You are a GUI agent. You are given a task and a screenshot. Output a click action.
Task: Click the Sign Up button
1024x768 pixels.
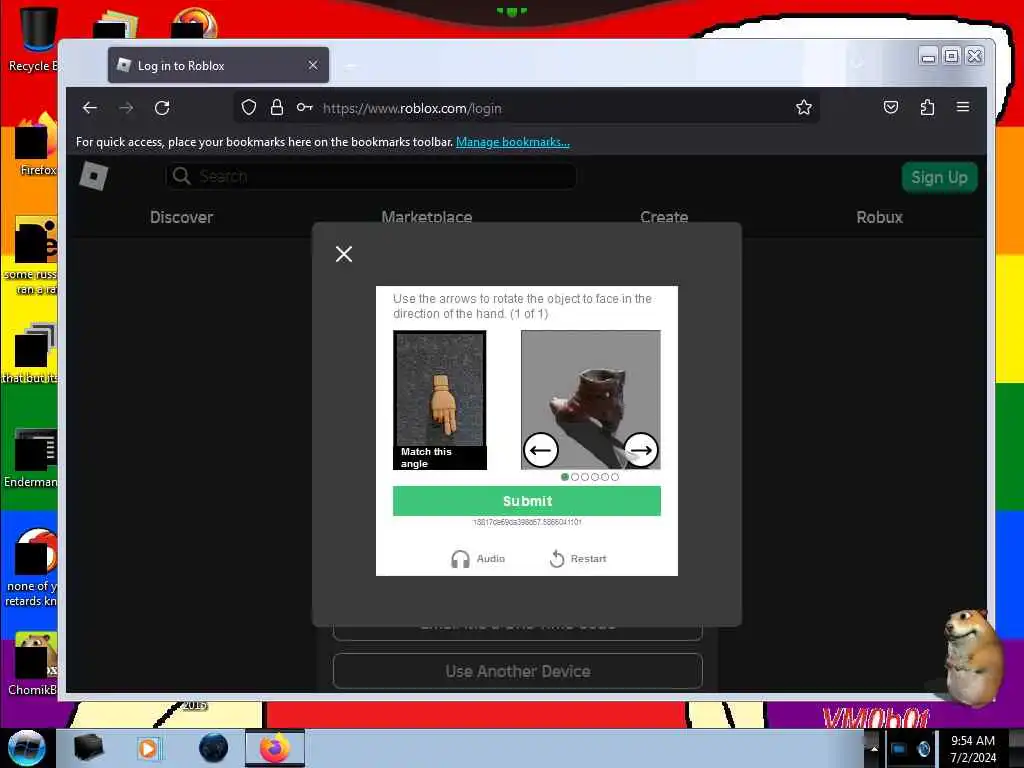[x=939, y=178]
